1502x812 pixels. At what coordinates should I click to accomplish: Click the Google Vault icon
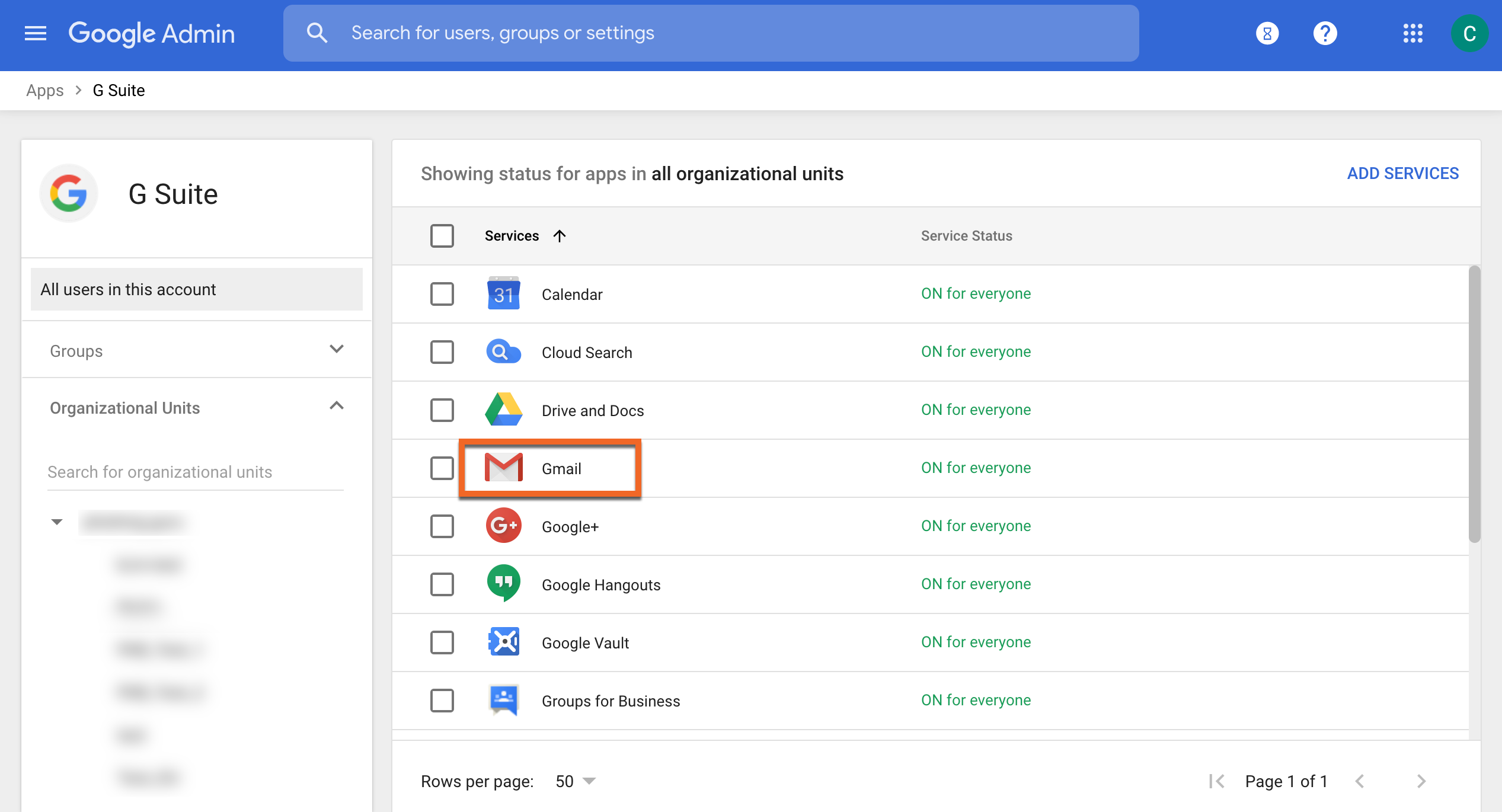point(503,642)
